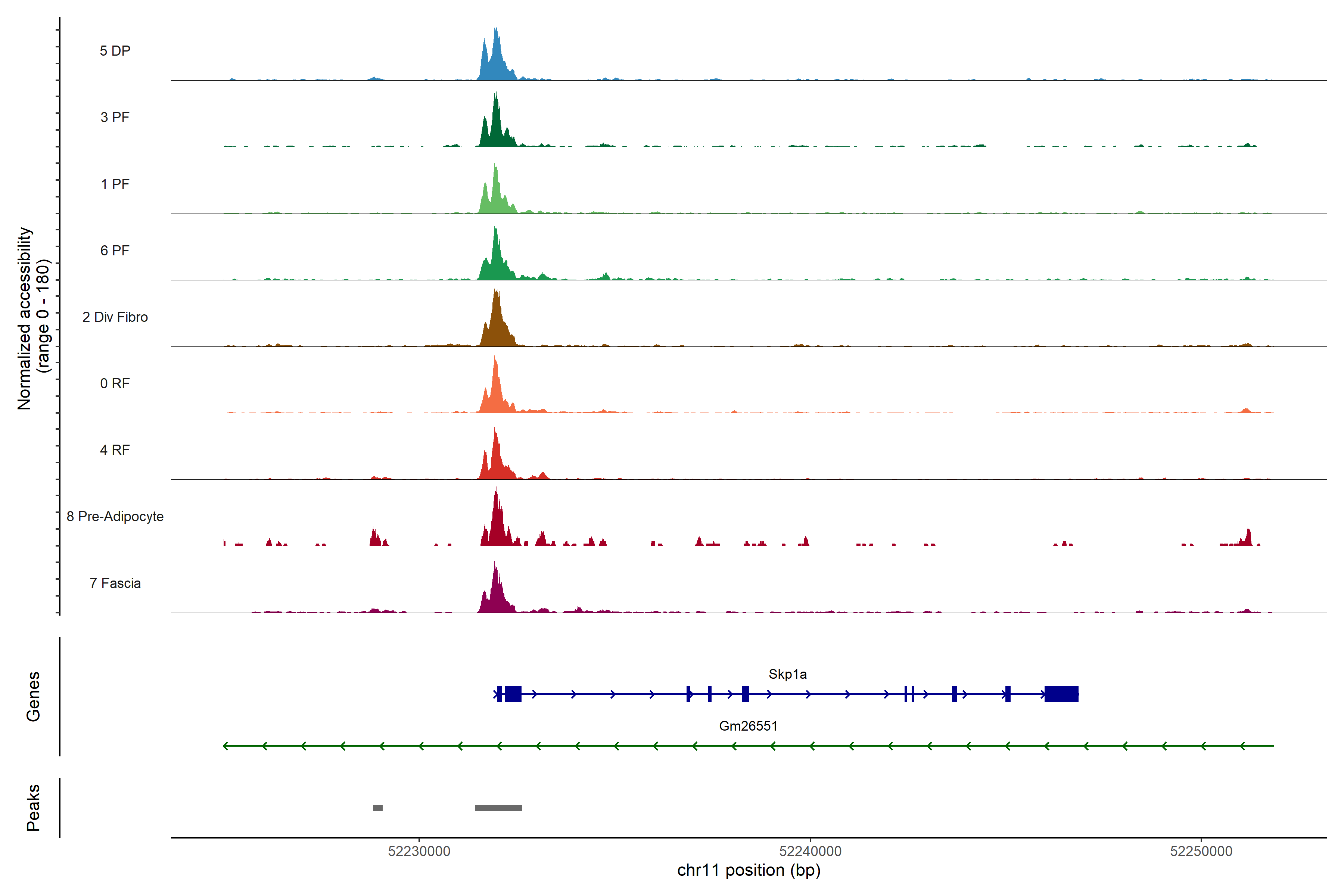Click the small gray peak bar

coord(378,808)
